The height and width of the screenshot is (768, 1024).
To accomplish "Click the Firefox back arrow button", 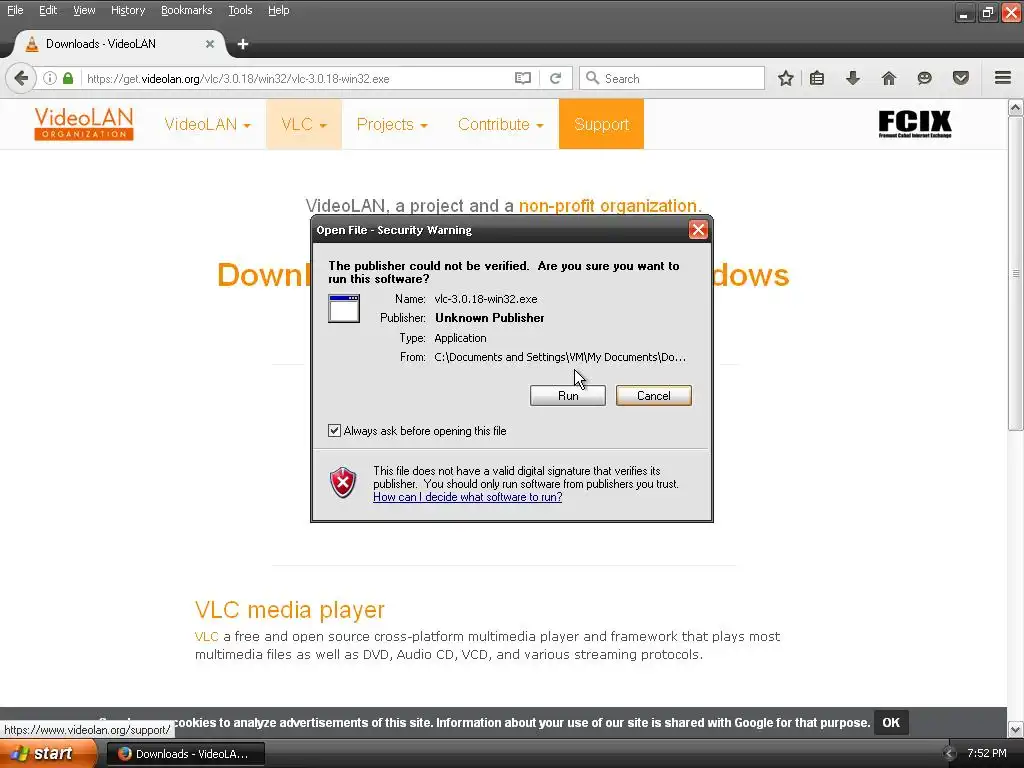I will (21, 78).
